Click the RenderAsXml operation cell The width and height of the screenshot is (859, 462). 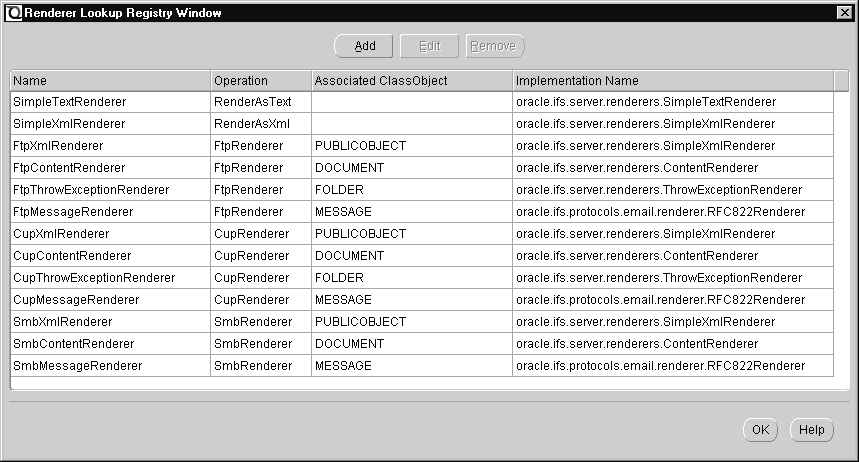click(261, 124)
